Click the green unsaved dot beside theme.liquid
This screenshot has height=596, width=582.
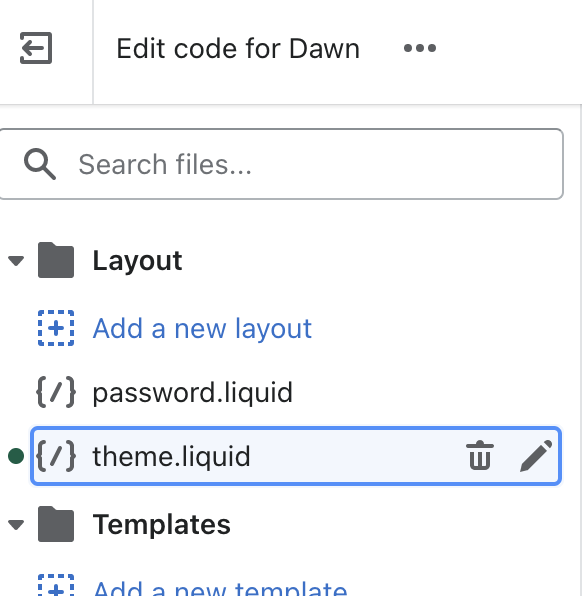16,456
